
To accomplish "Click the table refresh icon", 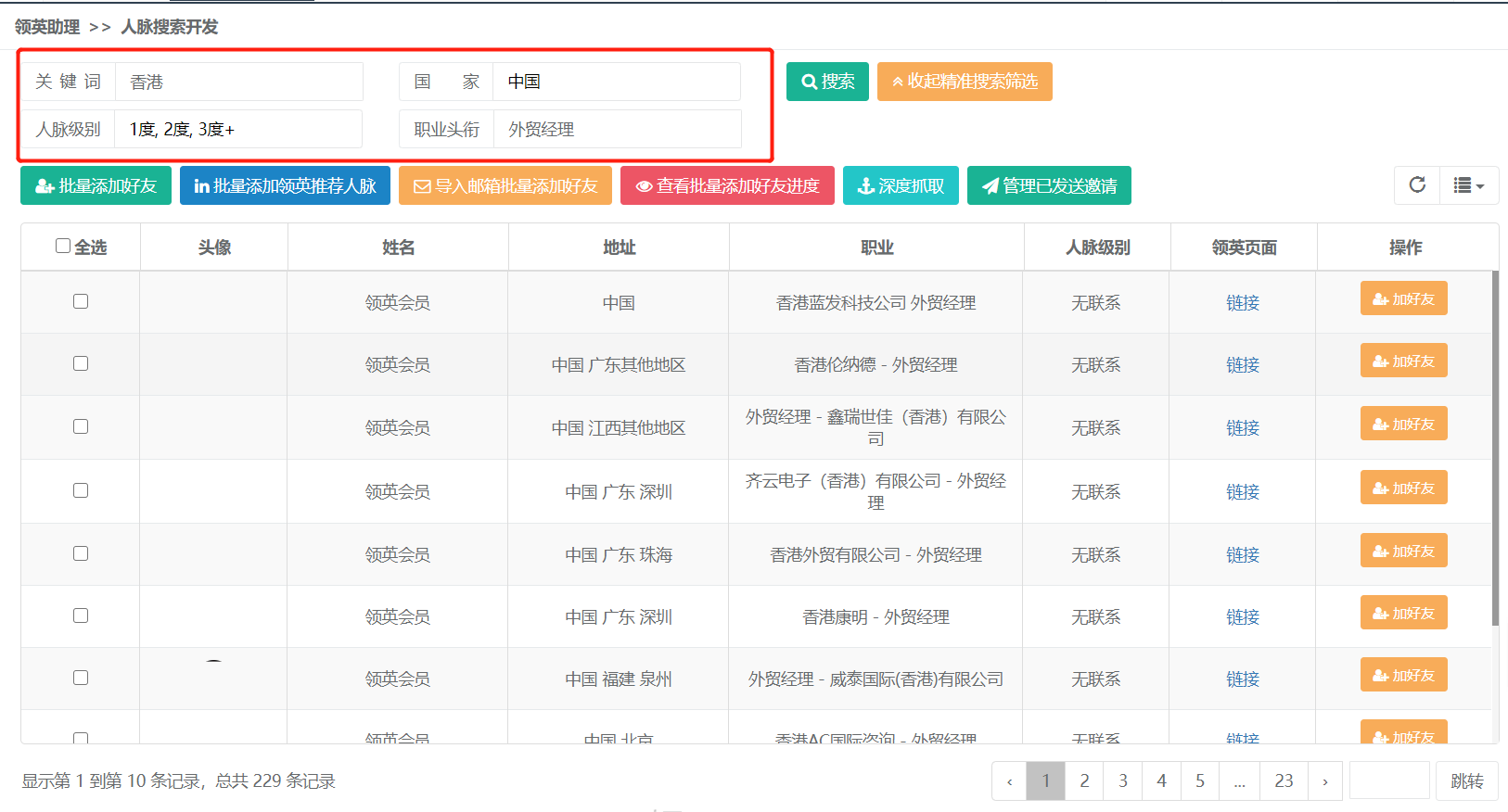I will (x=1417, y=184).
